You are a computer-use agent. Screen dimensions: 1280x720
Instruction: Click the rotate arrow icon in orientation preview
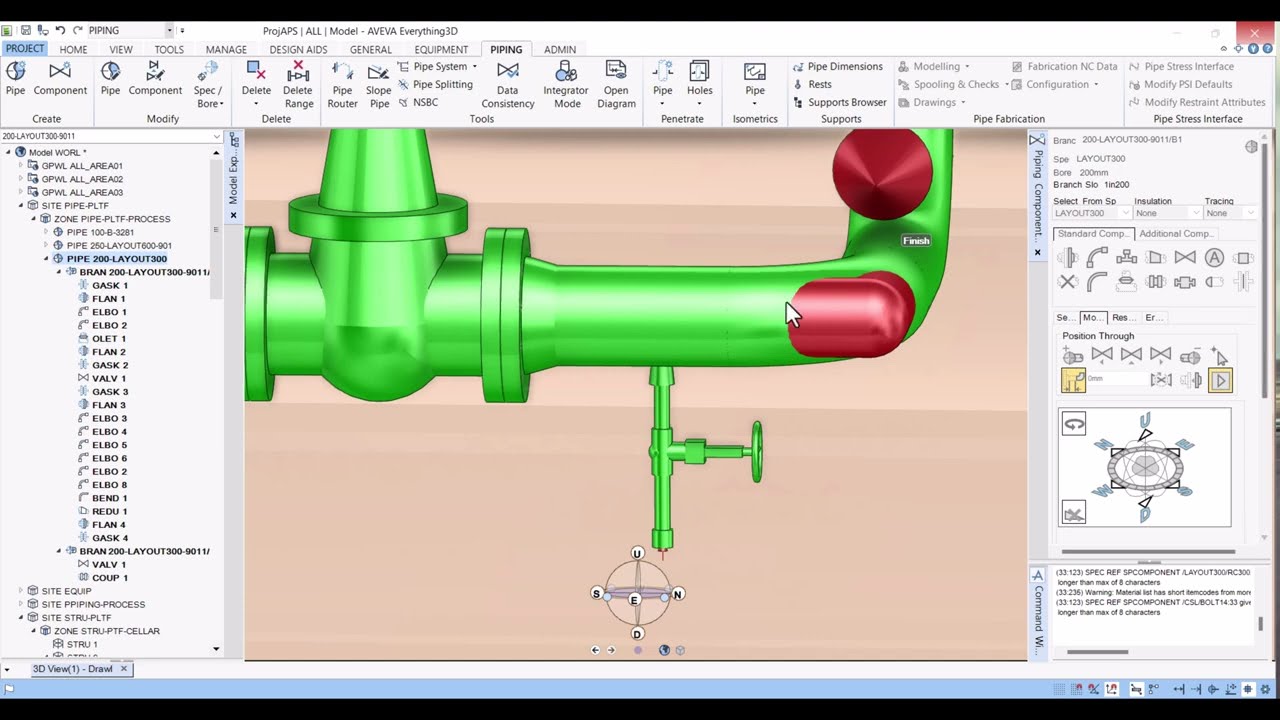pos(1074,424)
